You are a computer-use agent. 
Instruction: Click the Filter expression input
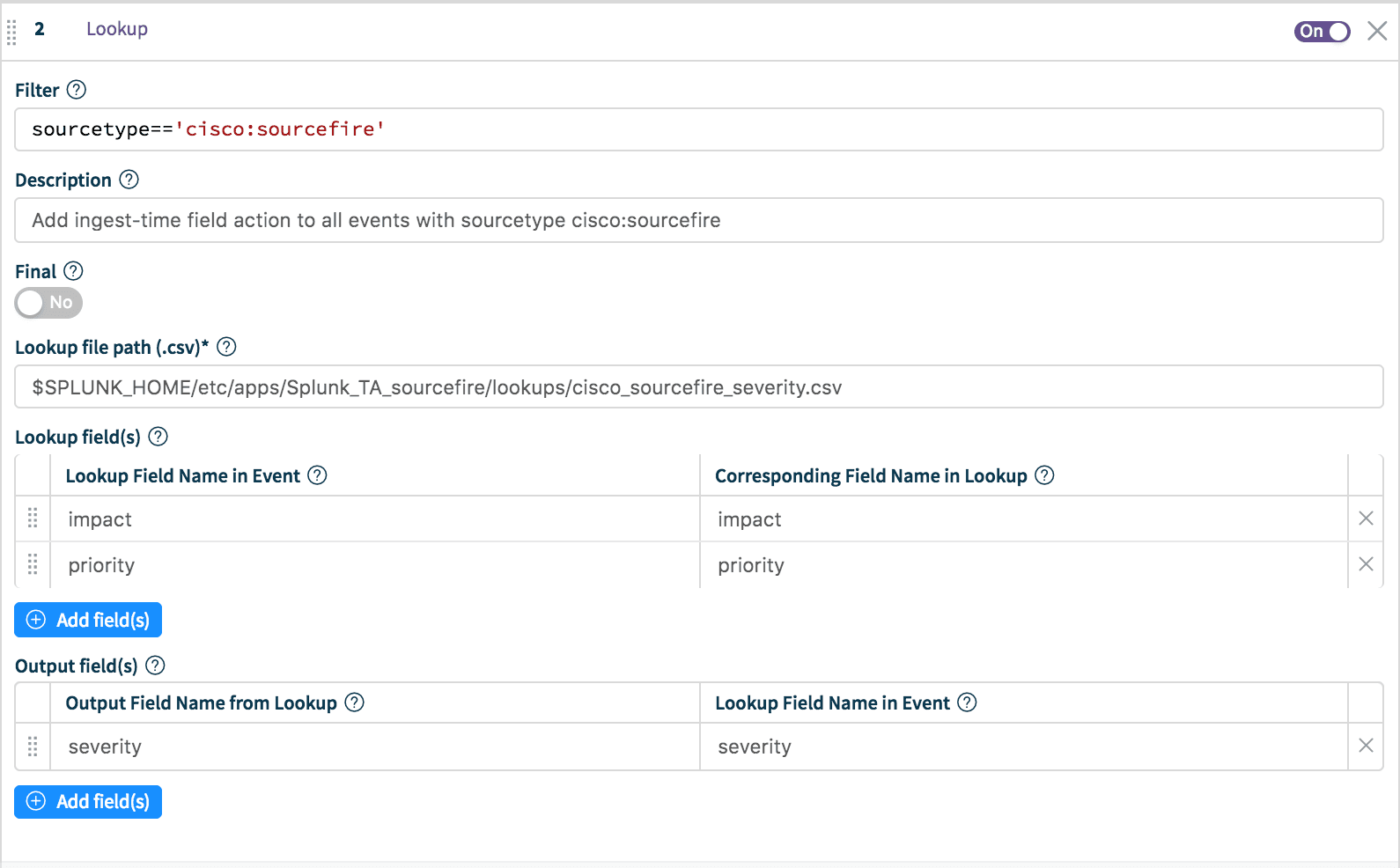coord(699,129)
